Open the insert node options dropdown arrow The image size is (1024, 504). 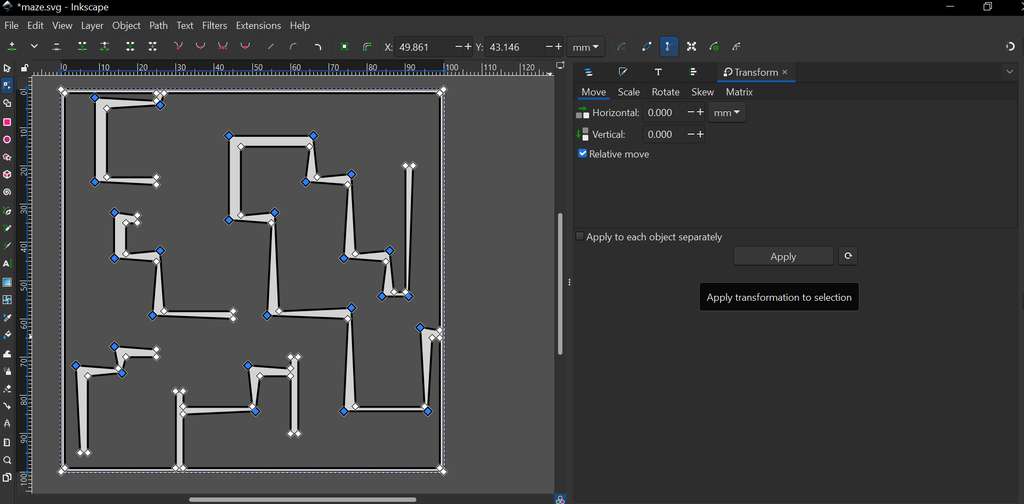34,46
